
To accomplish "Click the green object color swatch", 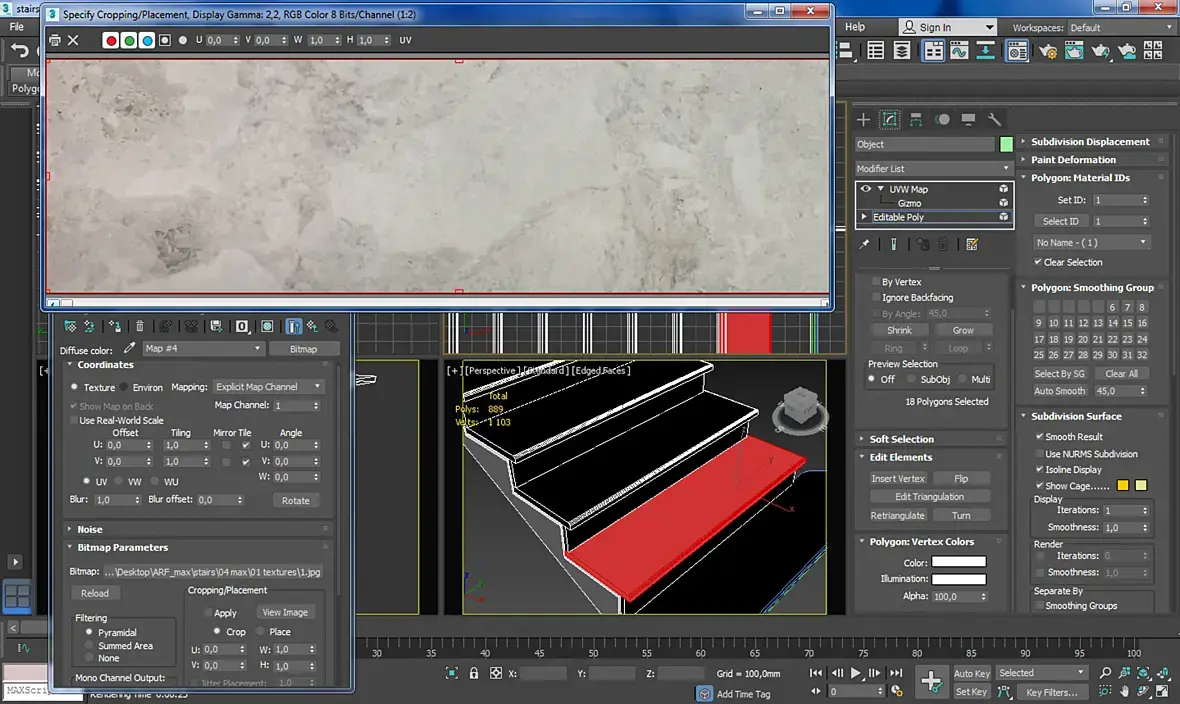I will 1006,144.
